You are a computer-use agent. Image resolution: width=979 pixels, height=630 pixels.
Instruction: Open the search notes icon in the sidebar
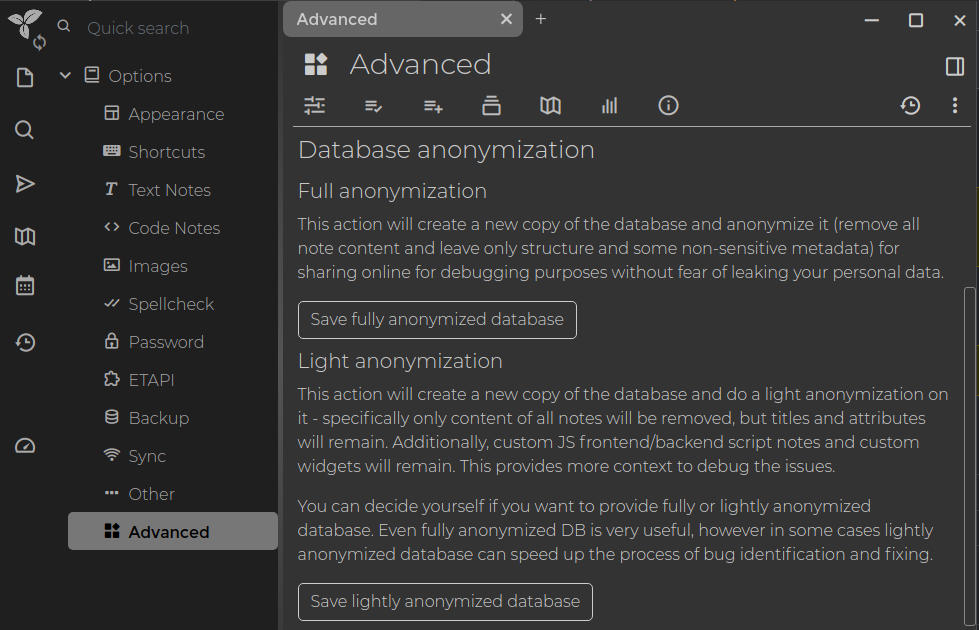[25, 130]
